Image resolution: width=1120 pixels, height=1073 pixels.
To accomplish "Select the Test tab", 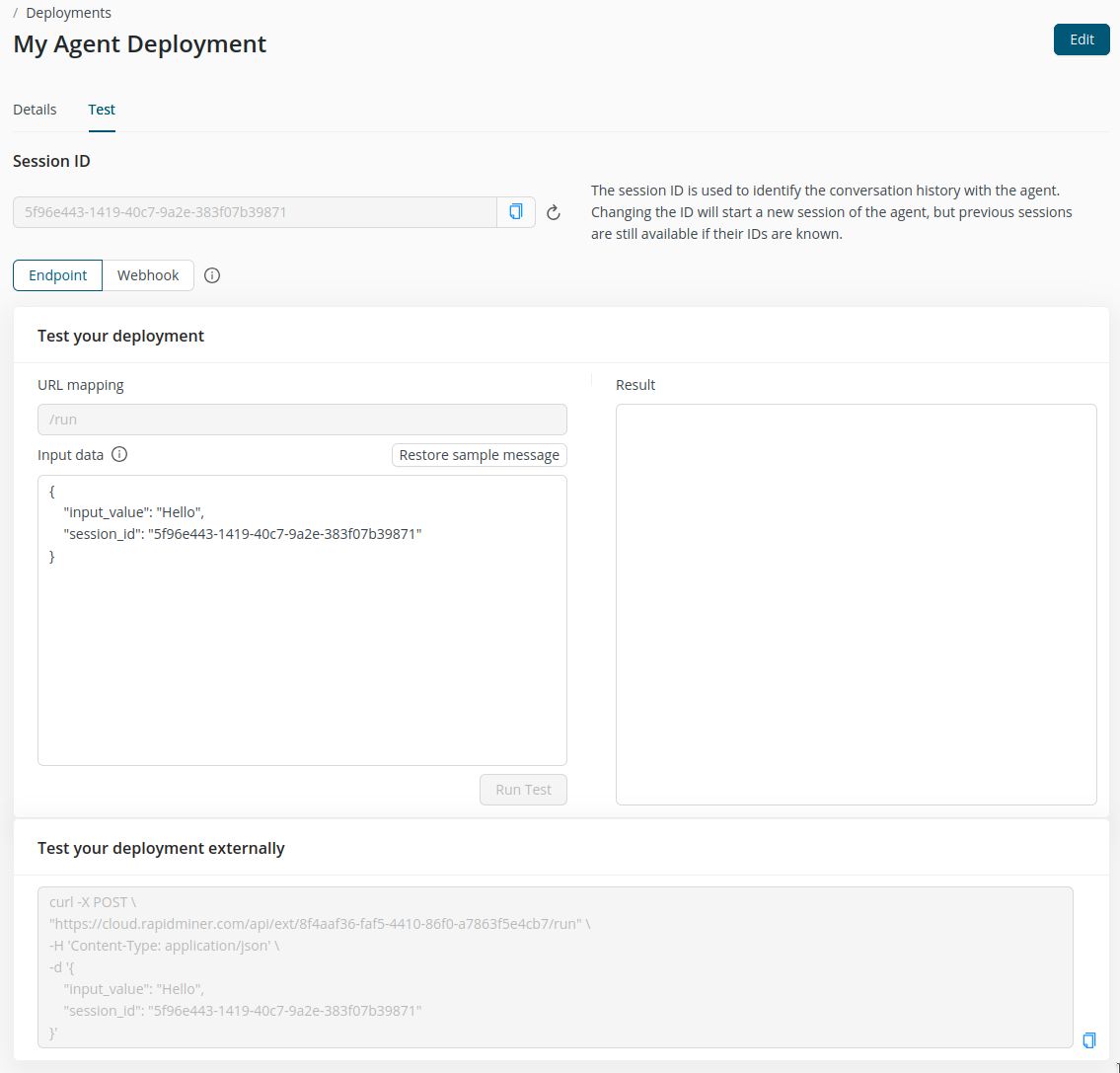I will coord(102,109).
